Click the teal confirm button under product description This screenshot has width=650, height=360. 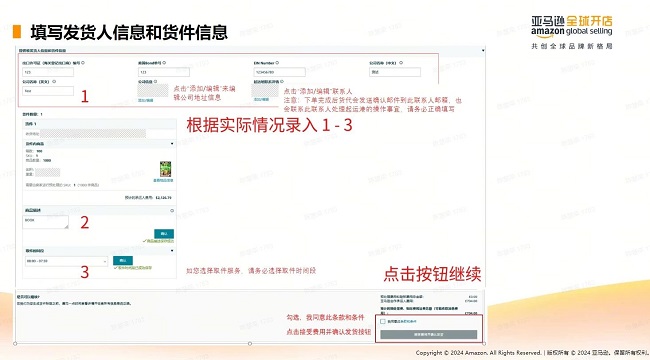(x=164, y=234)
